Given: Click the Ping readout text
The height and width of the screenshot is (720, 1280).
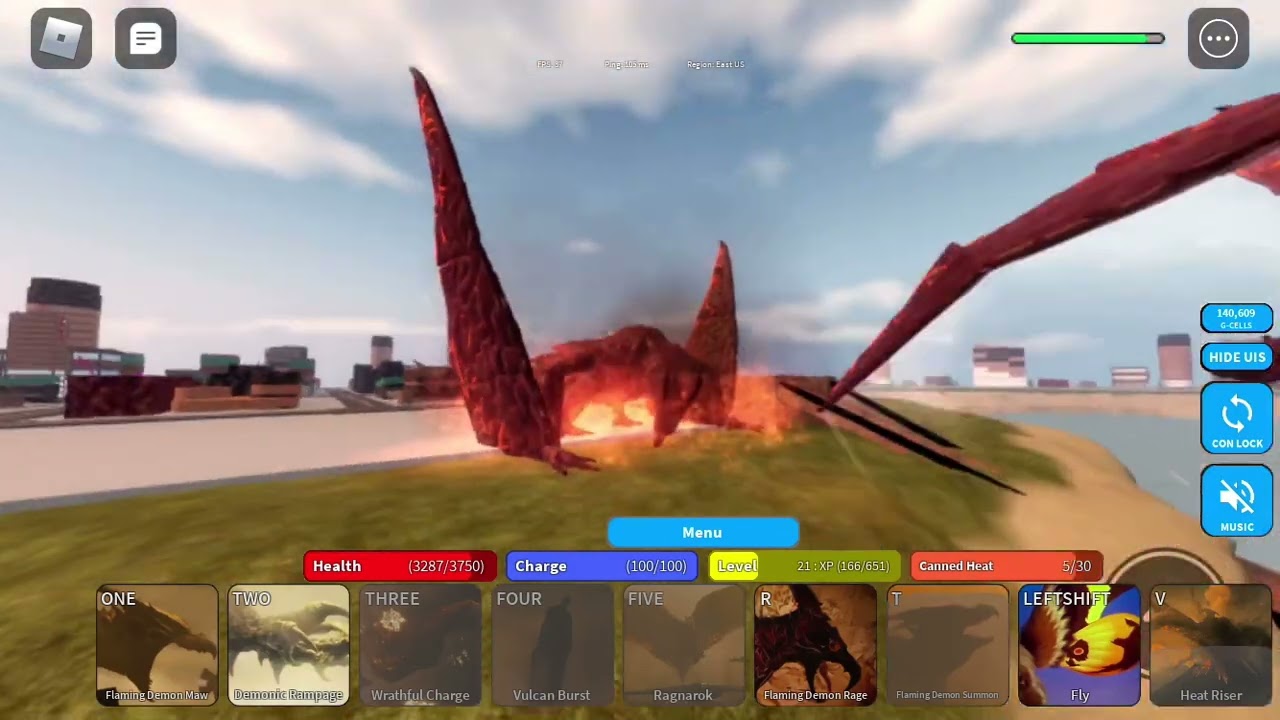Looking at the screenshot, I should pos(626,65).
